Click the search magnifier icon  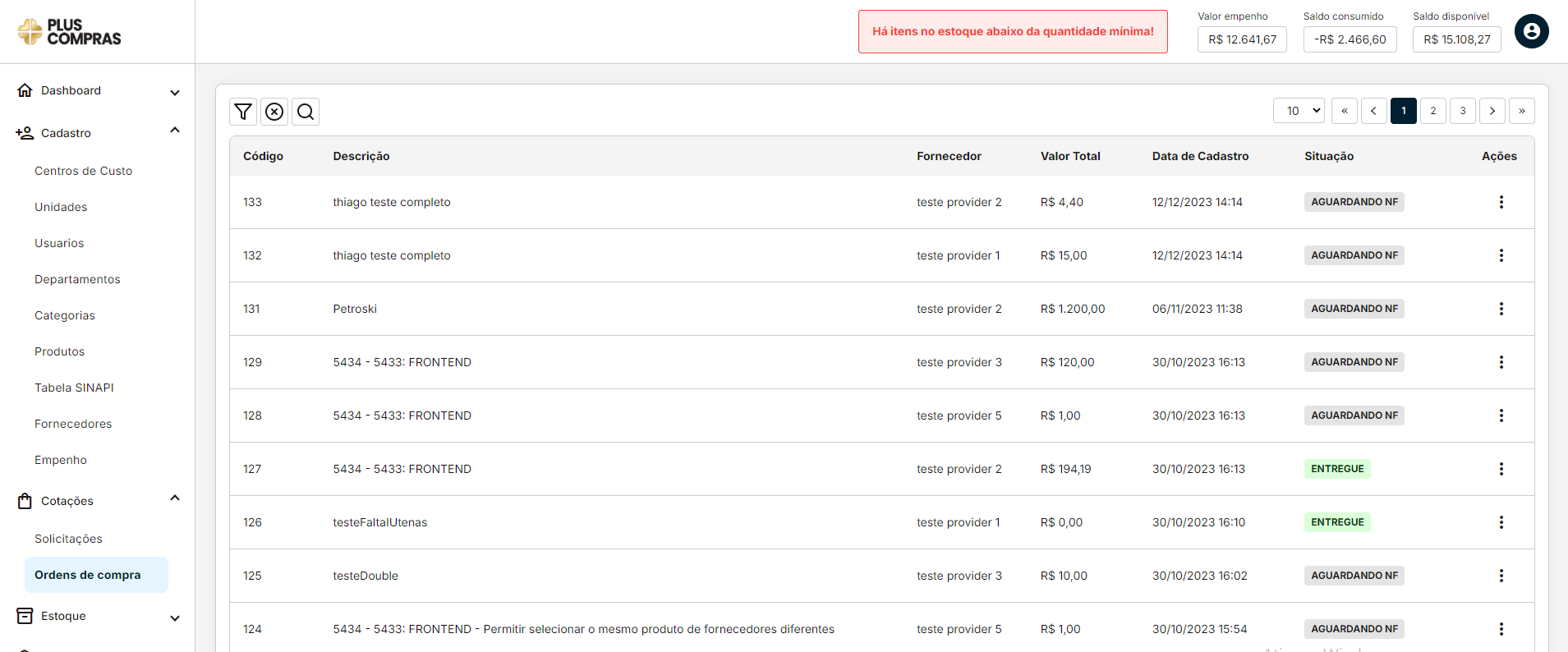pos(306,112)
